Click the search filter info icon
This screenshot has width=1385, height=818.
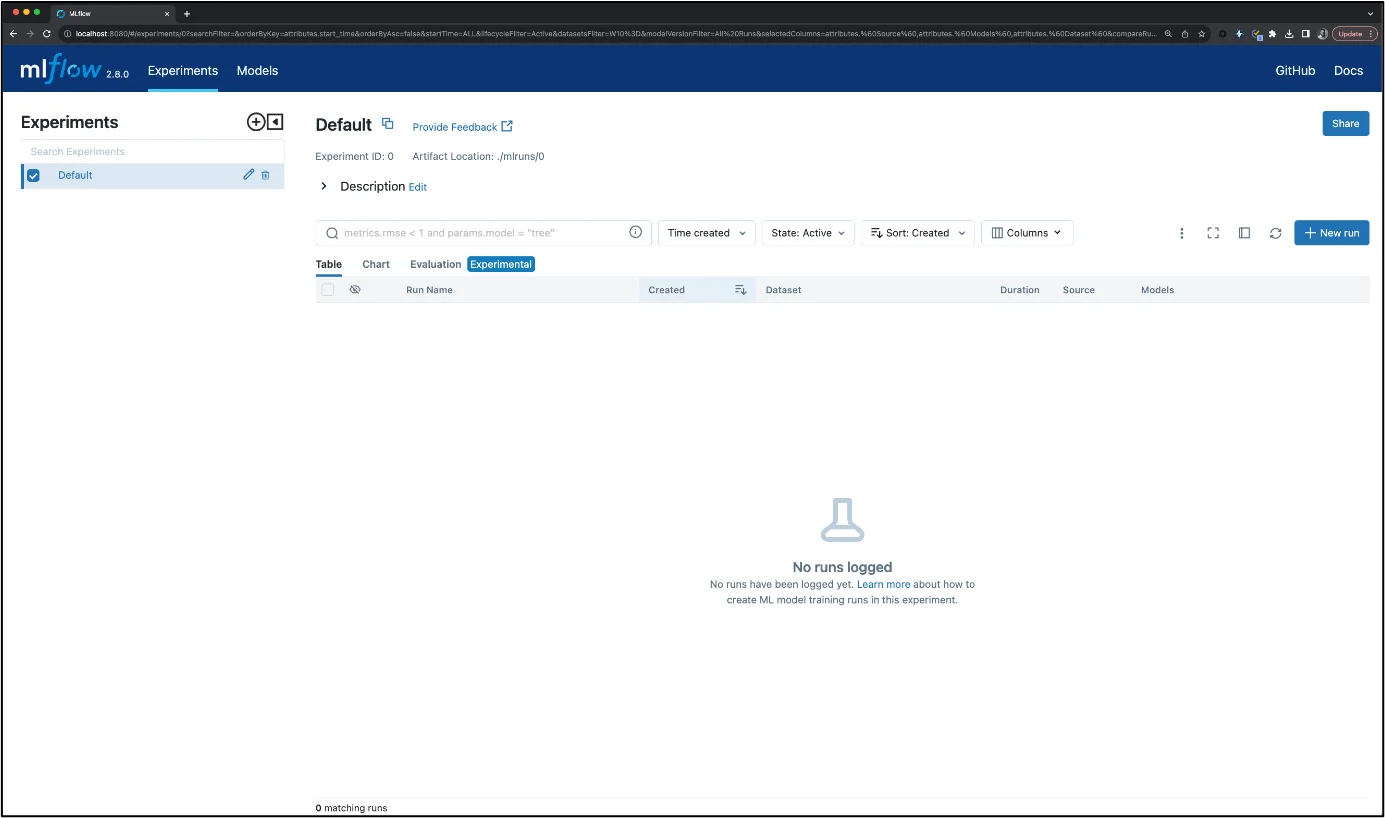[x=635, y=232]
